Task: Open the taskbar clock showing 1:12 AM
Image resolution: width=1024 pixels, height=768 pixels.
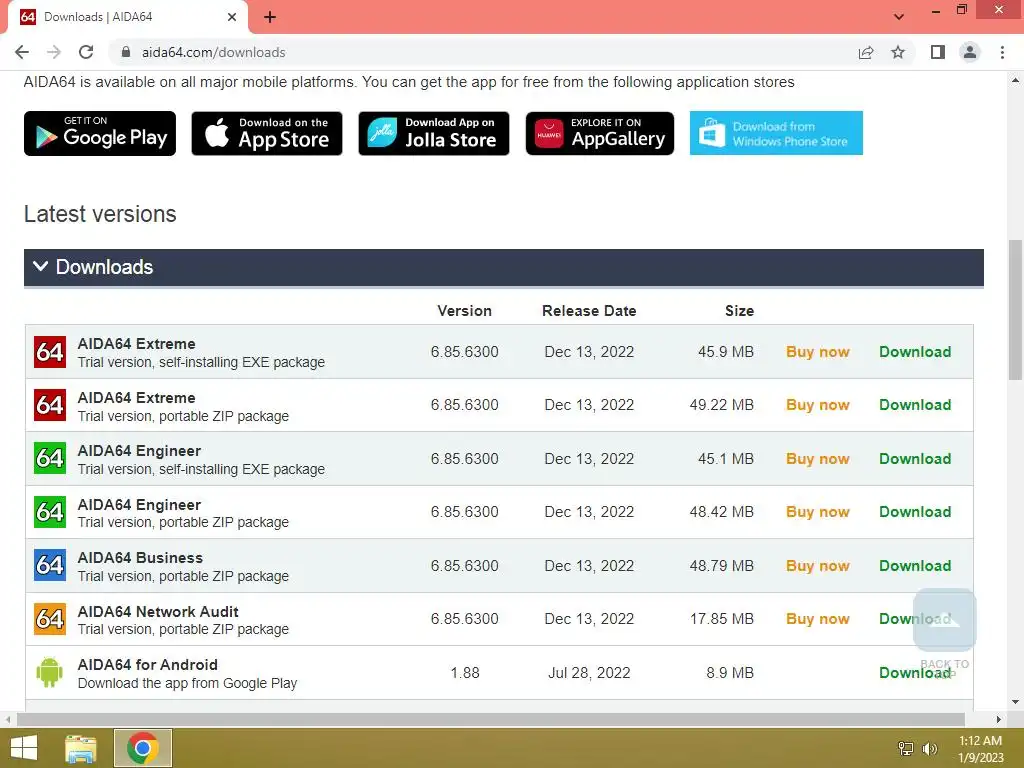Action: pos(981,749)
